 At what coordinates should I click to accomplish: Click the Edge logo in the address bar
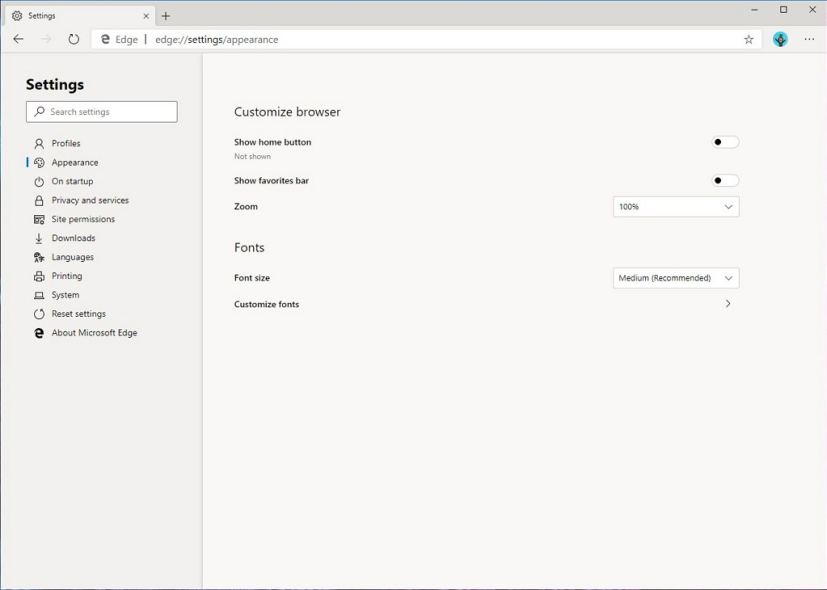pyautogui.click(x=105, y=40)
